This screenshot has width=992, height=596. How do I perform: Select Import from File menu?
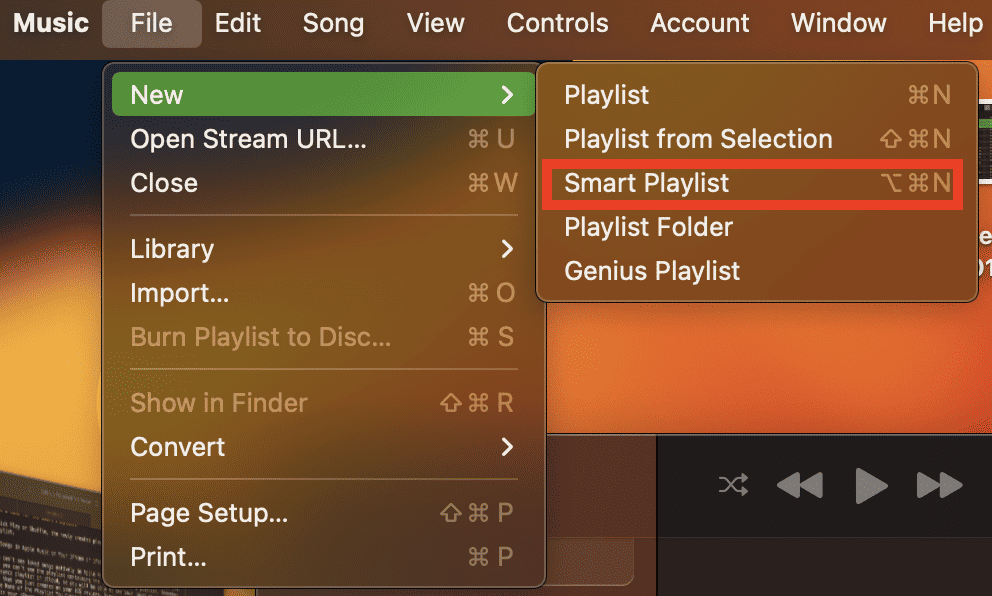coord(180,293)
